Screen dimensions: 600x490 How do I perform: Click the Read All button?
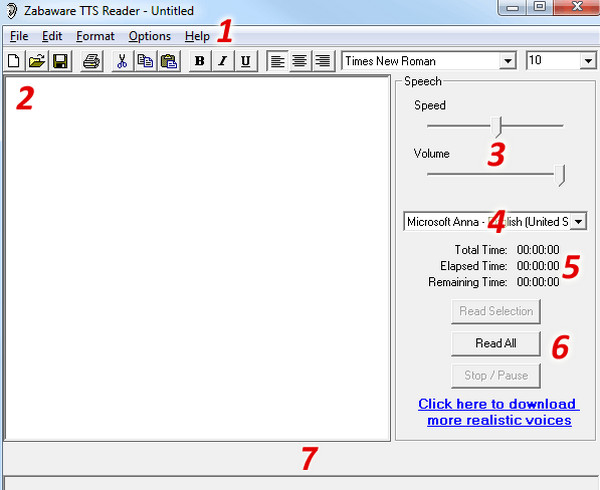pos(496,343)
